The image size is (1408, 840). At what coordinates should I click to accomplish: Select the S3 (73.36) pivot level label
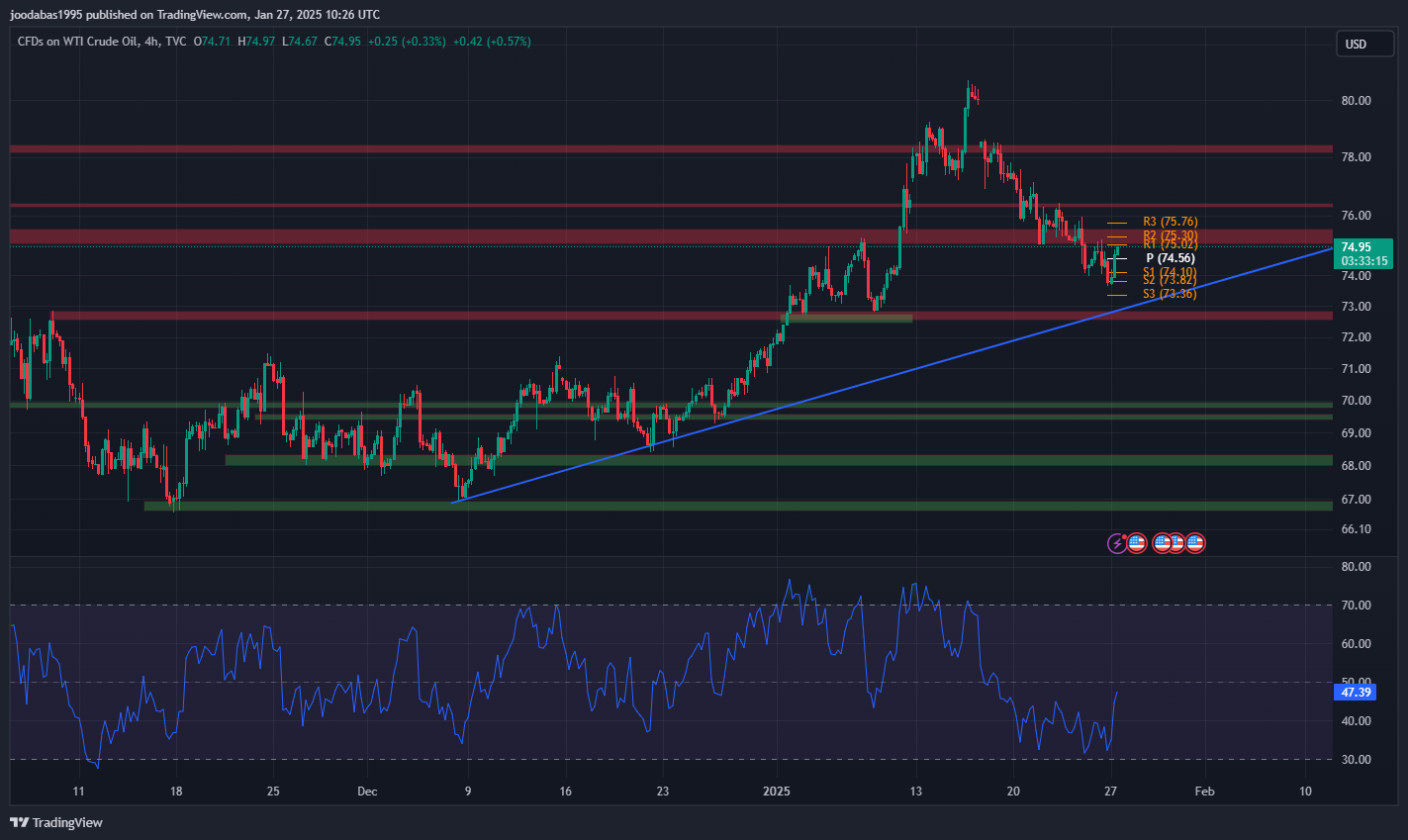tap(1170, 294)
